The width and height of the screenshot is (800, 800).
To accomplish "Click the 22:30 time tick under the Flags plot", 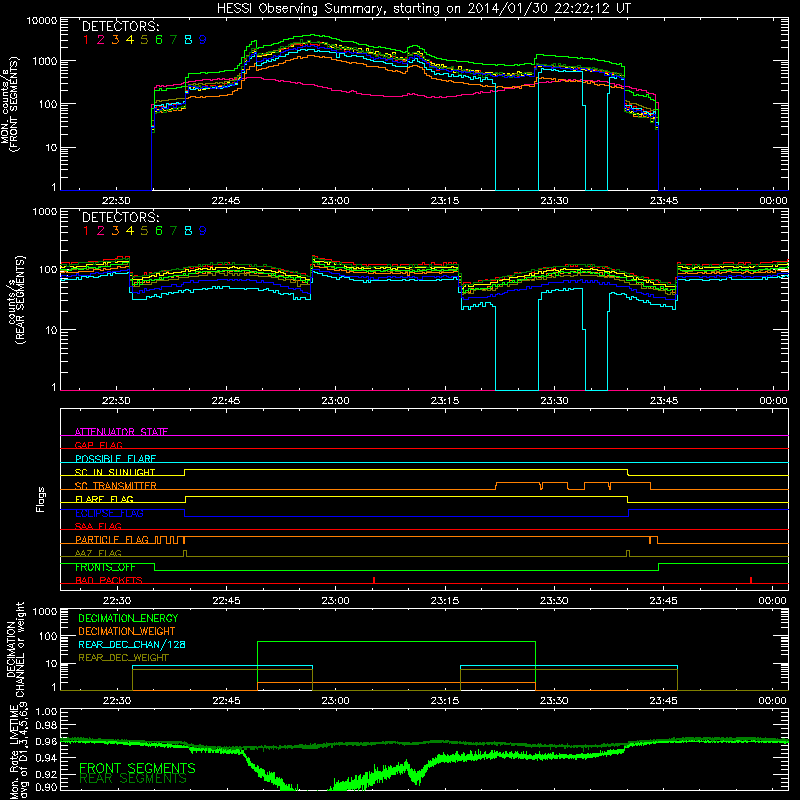I will coord(116,601).
